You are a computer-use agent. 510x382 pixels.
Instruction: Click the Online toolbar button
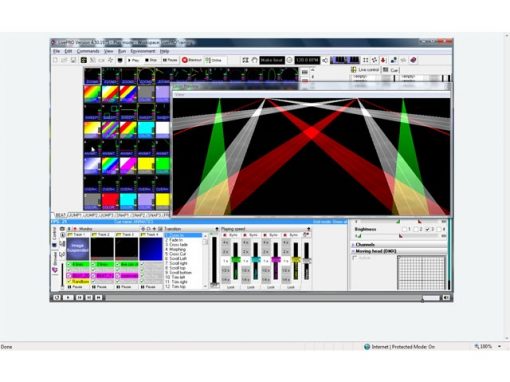click(214, 60)
